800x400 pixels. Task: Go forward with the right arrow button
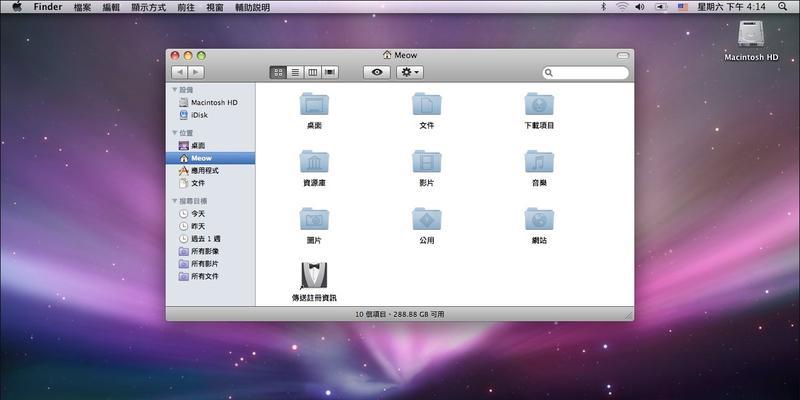click(x=196, y=72)
